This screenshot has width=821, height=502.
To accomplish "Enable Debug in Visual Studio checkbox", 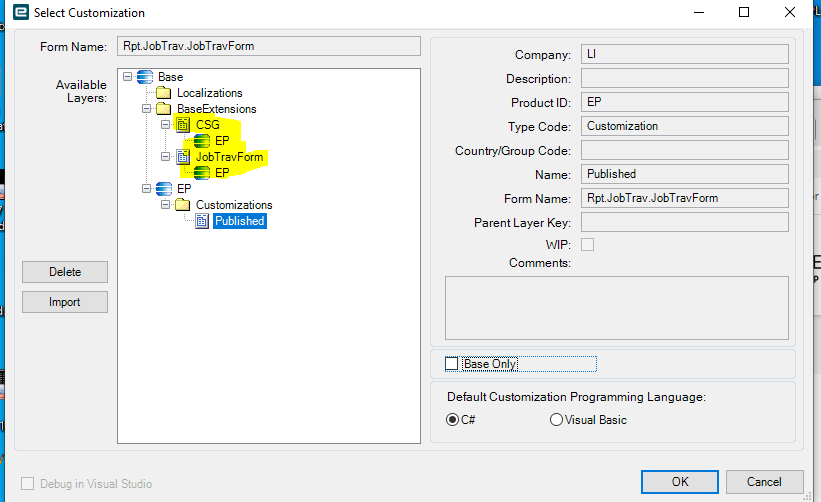I will click(27, 483).
